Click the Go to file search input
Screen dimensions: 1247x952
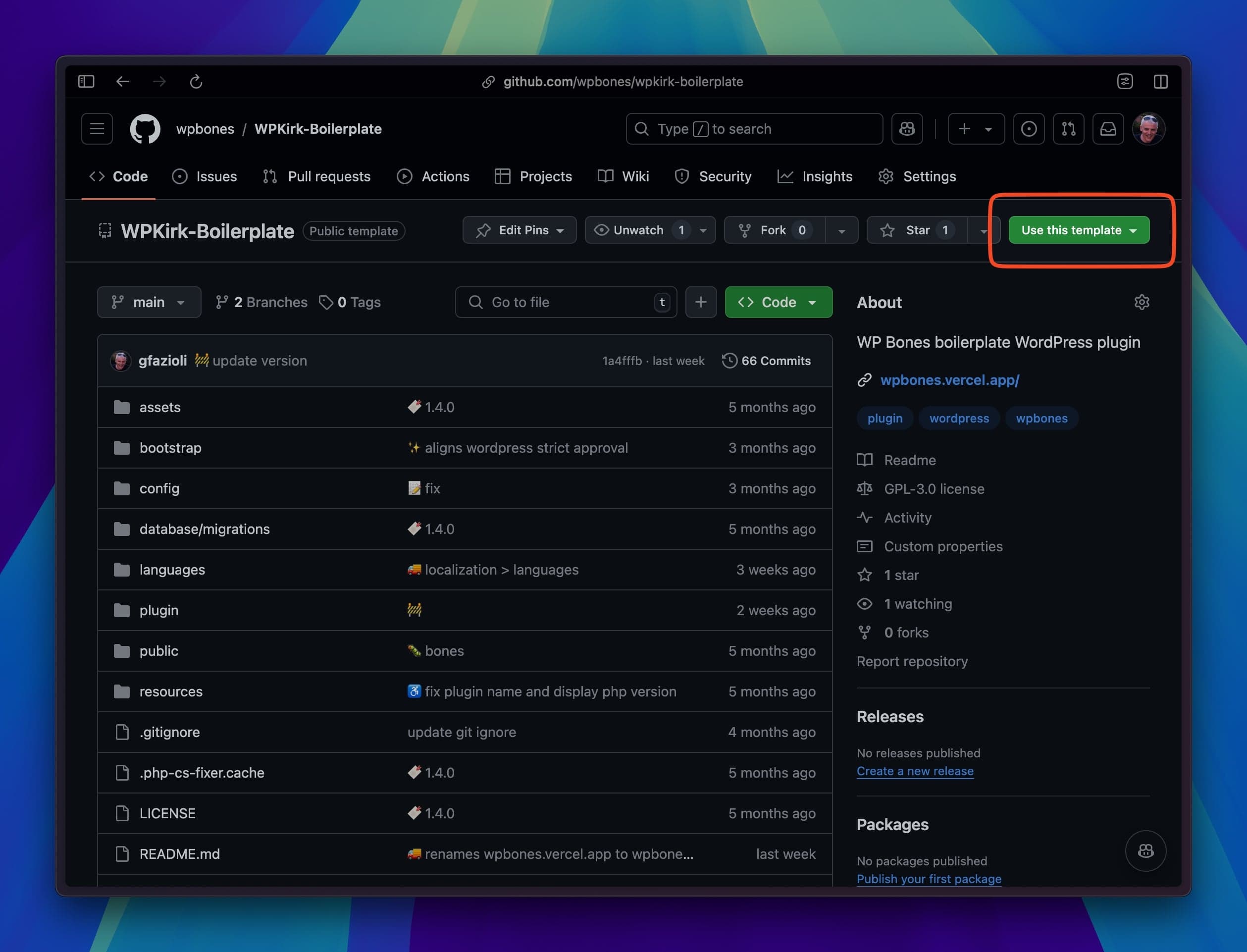click(x=567, y=302)
